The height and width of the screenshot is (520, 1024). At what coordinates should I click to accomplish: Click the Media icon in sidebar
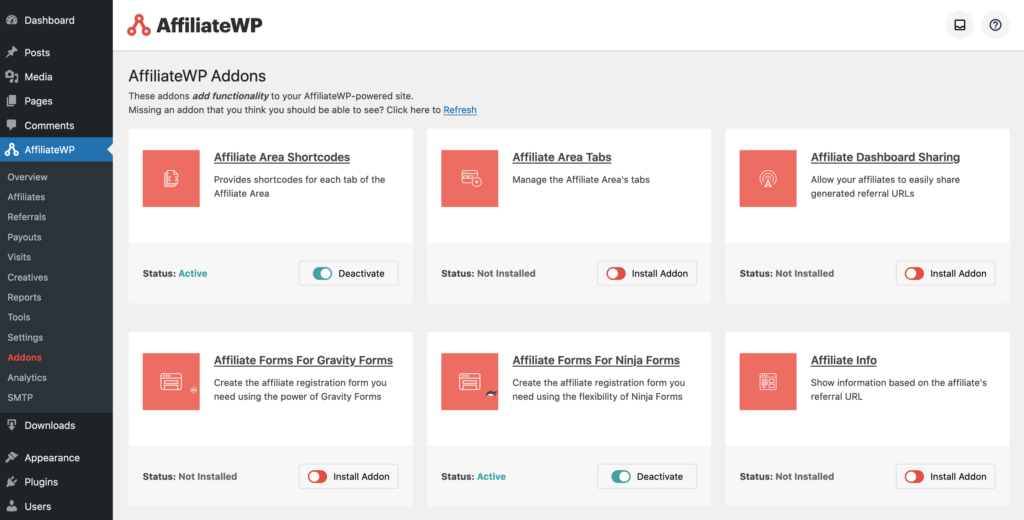point(11,76)
